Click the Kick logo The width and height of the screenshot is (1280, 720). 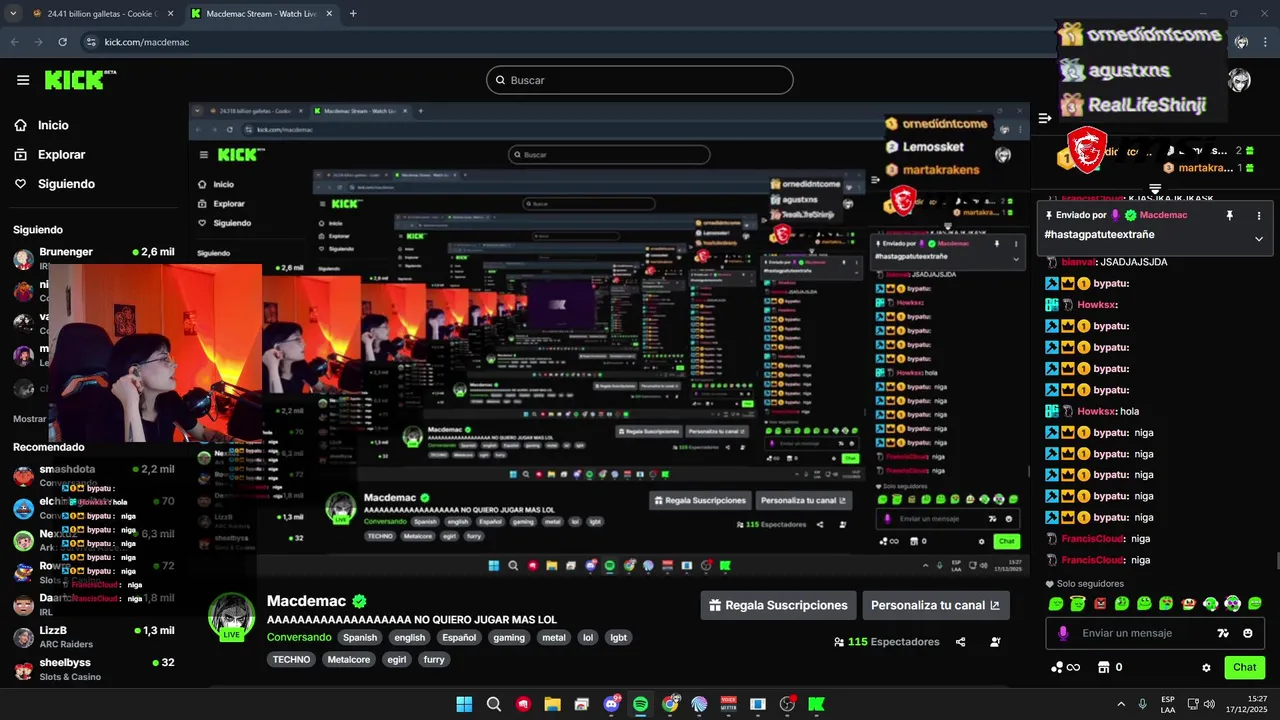point(79,80)
